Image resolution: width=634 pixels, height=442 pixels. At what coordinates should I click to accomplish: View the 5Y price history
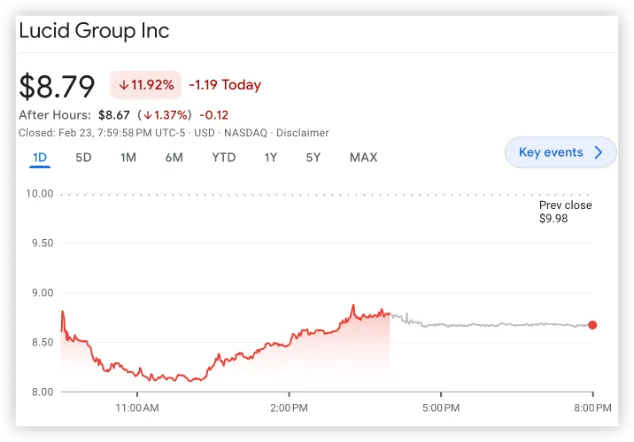[314, 157]
